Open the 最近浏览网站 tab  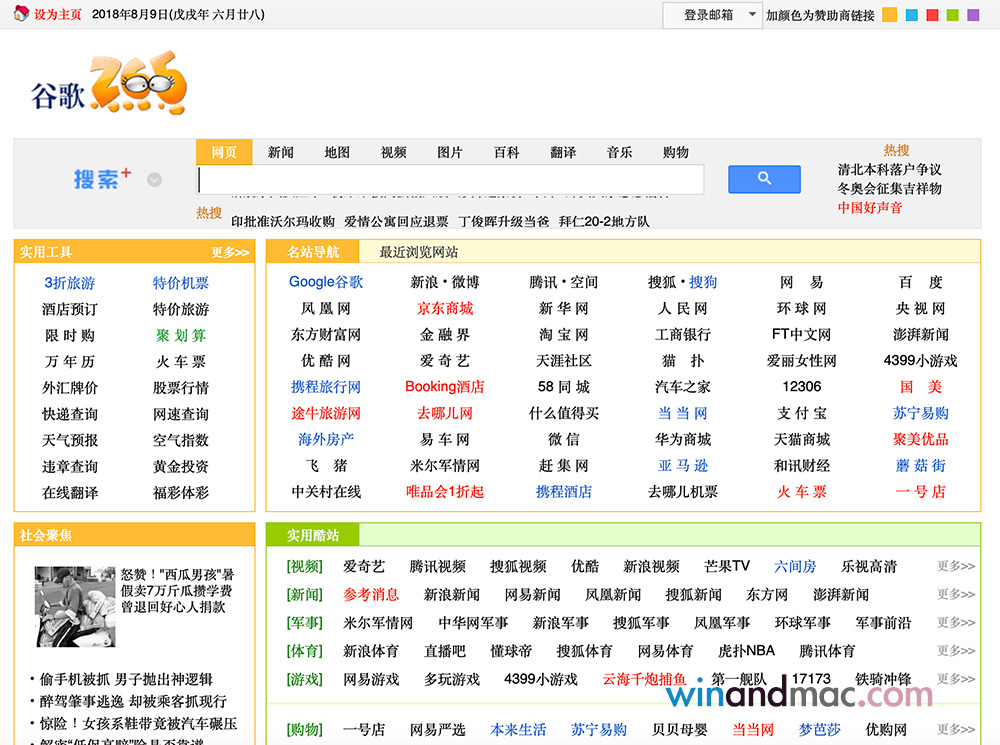tap(419, 252)
